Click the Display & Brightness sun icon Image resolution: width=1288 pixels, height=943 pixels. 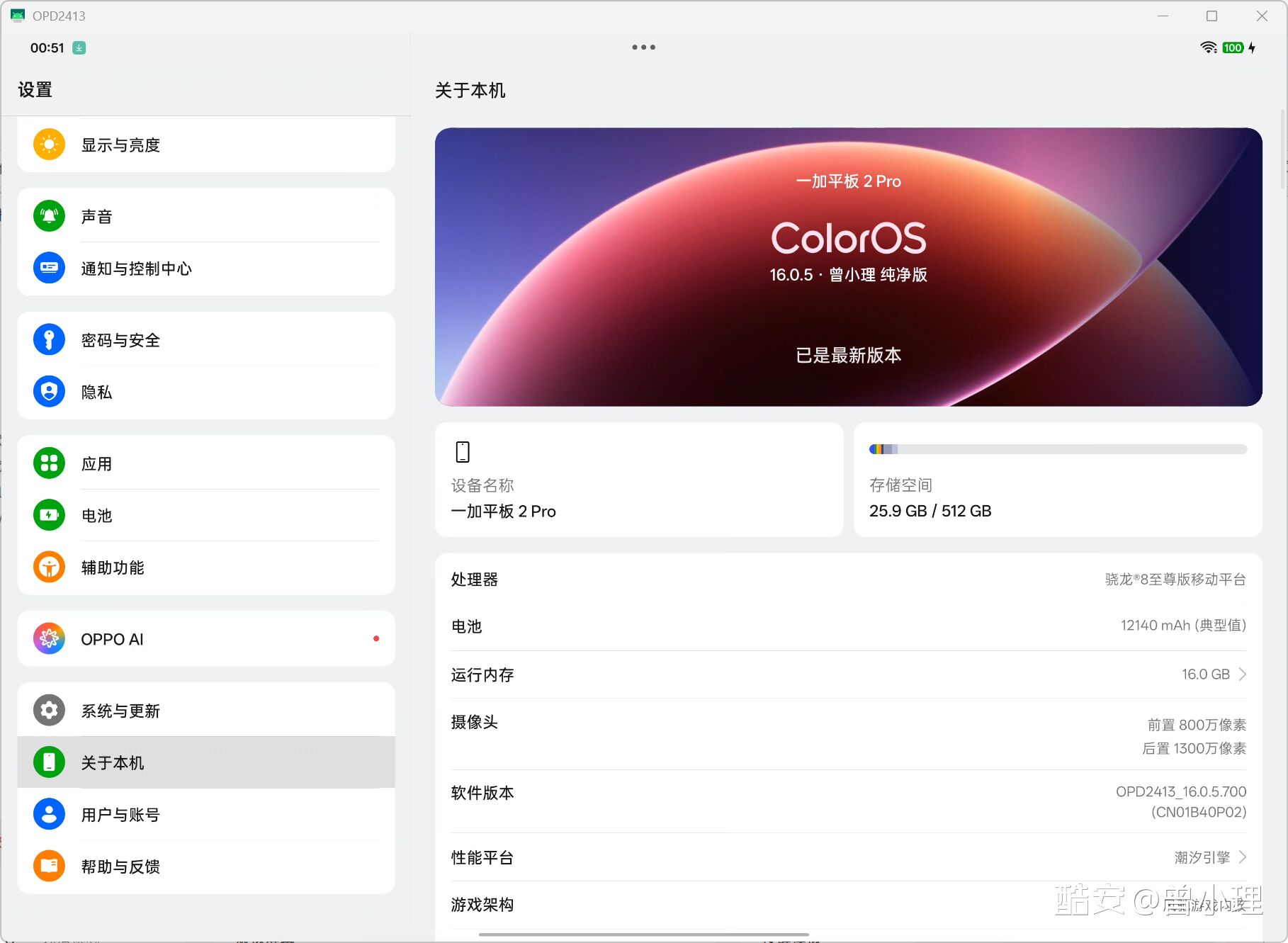[x=49, y=145]
